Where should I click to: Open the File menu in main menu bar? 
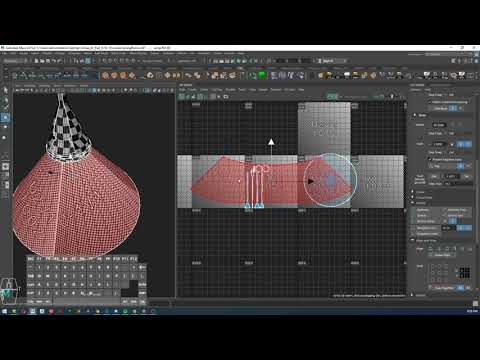[x=4, y=53]
